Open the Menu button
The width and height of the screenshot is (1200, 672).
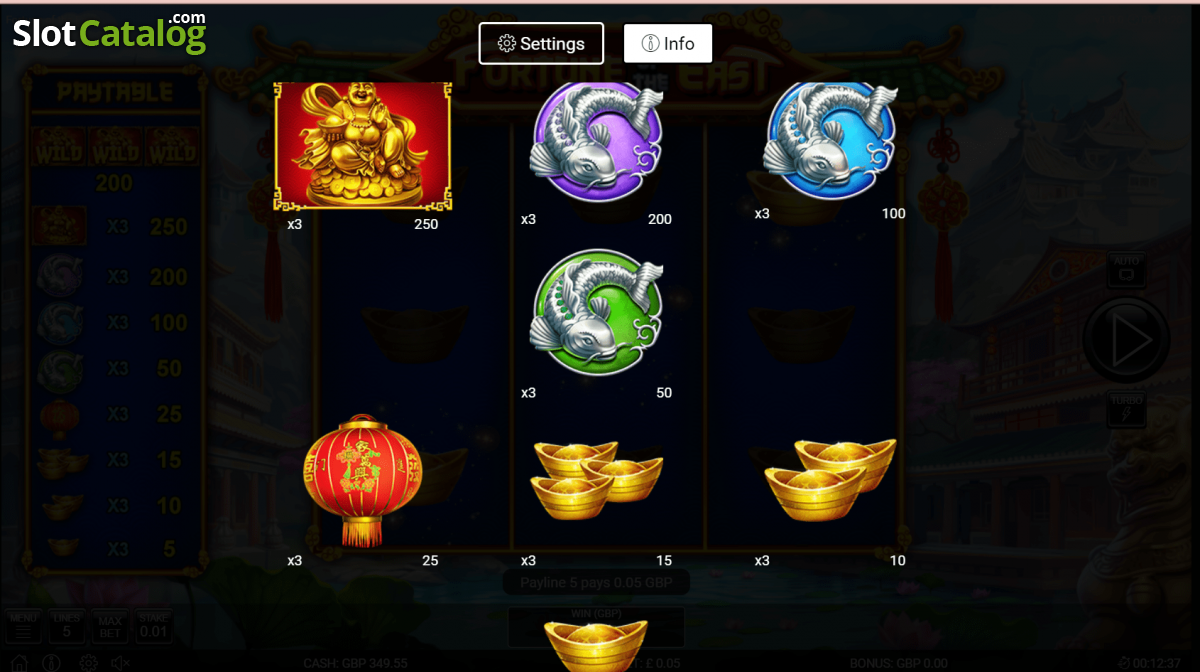click(x=23, y=627)
